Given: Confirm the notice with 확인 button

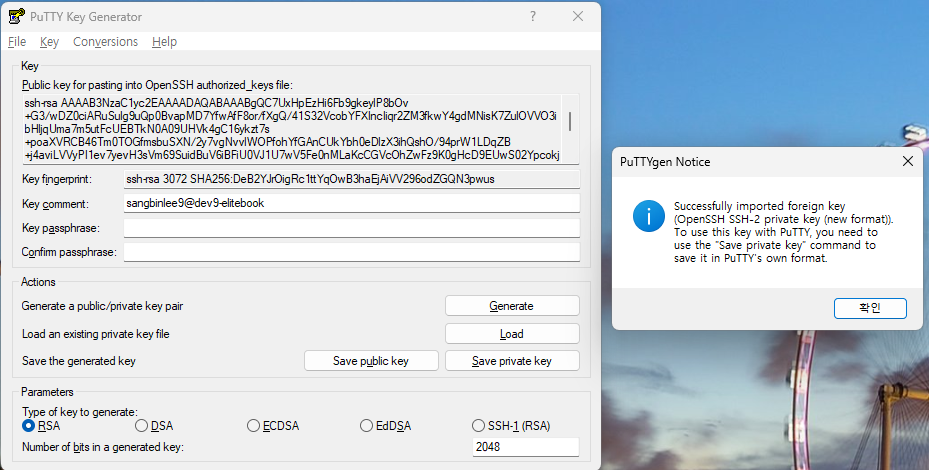Looking at the screenshot, I should [870, 308].
